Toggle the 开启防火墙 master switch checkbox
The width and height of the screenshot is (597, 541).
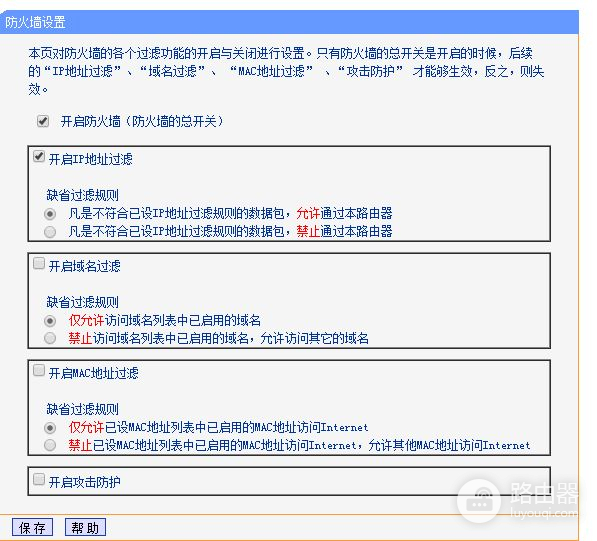pyautogui.click(x=43, y=121)
